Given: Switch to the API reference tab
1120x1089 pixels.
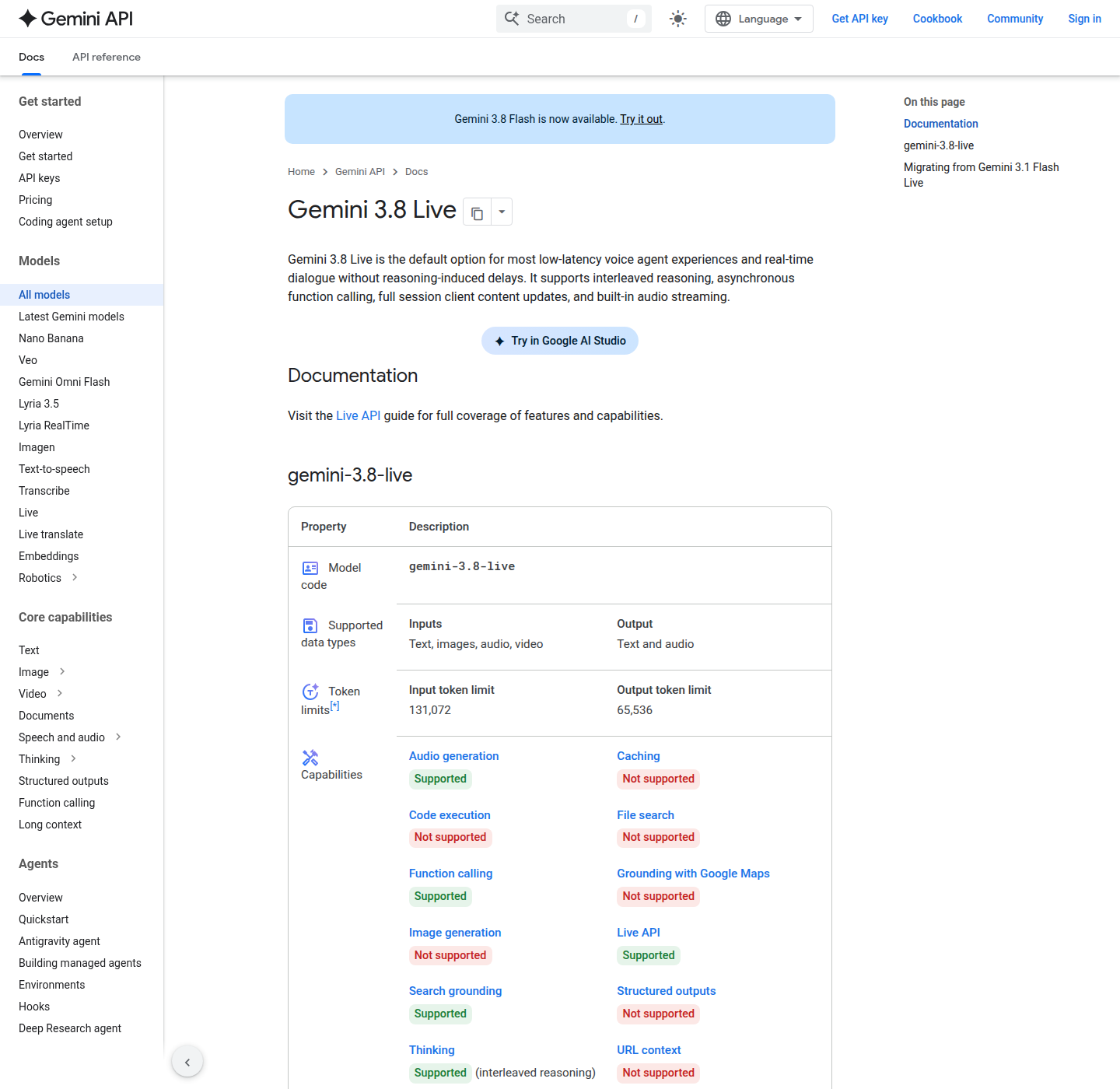Looking at the screenshot, I should (107, 57).
